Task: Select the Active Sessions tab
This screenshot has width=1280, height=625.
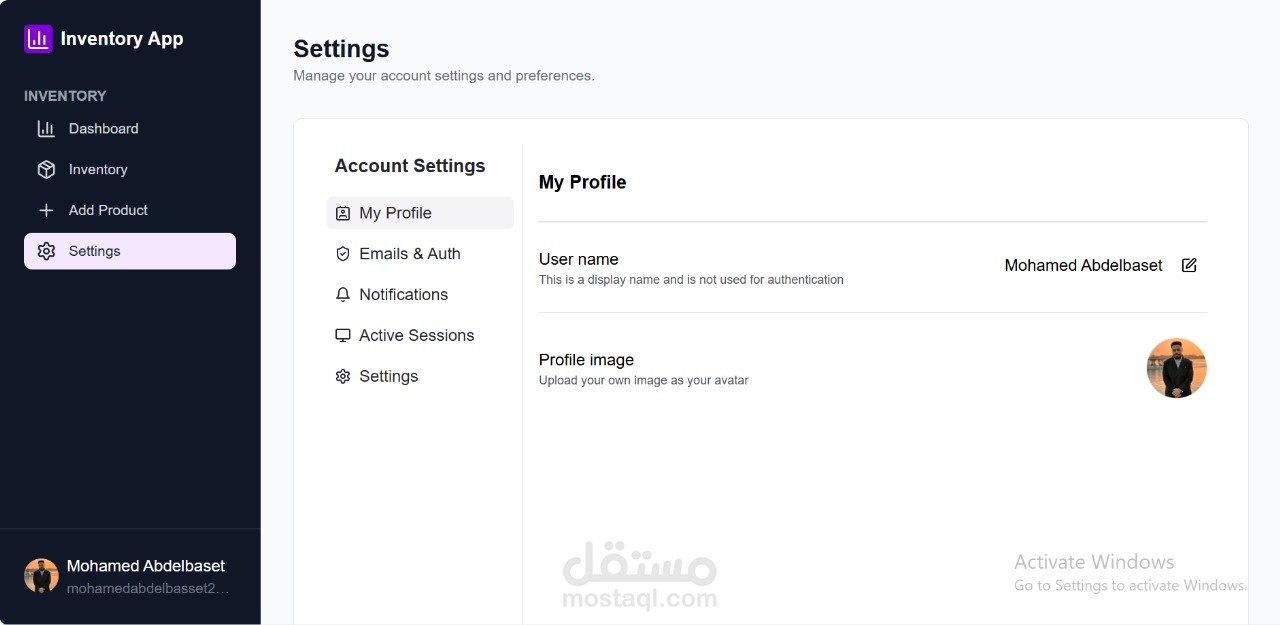Action: pos(416,336)
